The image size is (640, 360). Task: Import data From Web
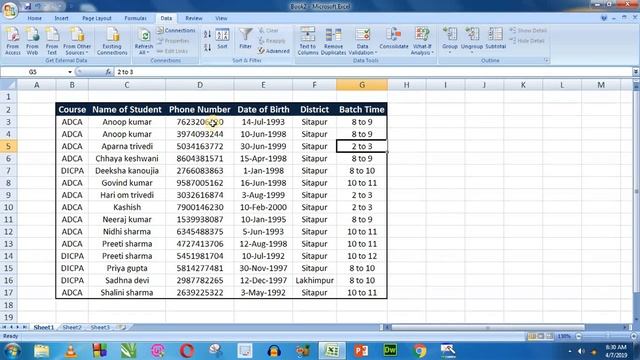(x=32, y=41)
